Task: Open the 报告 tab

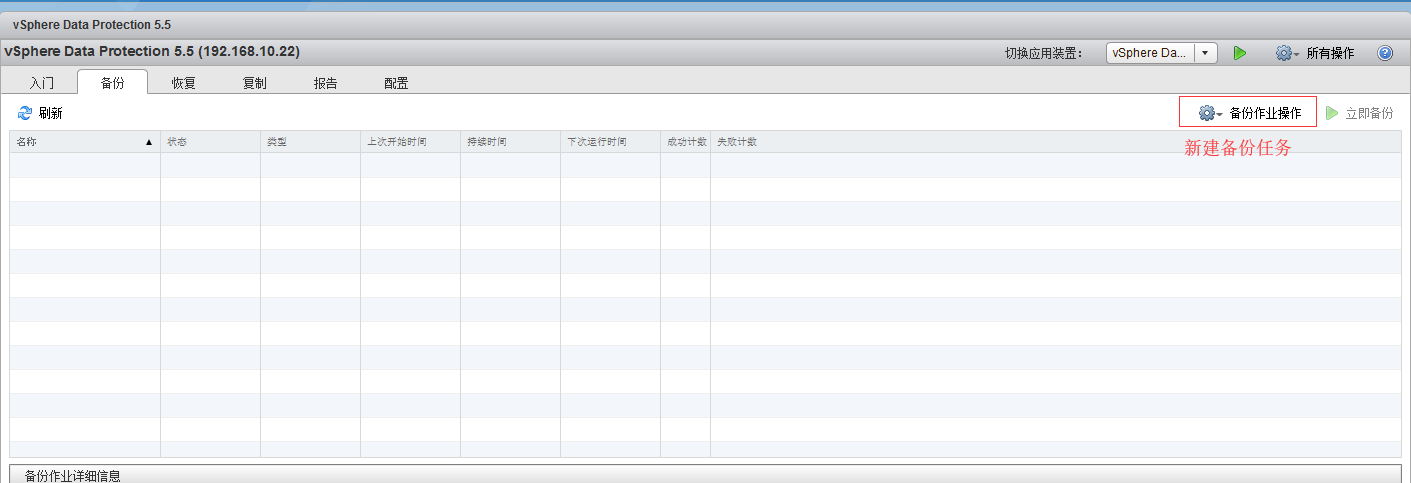Action: pyautogui.click(x=325, y=83)
